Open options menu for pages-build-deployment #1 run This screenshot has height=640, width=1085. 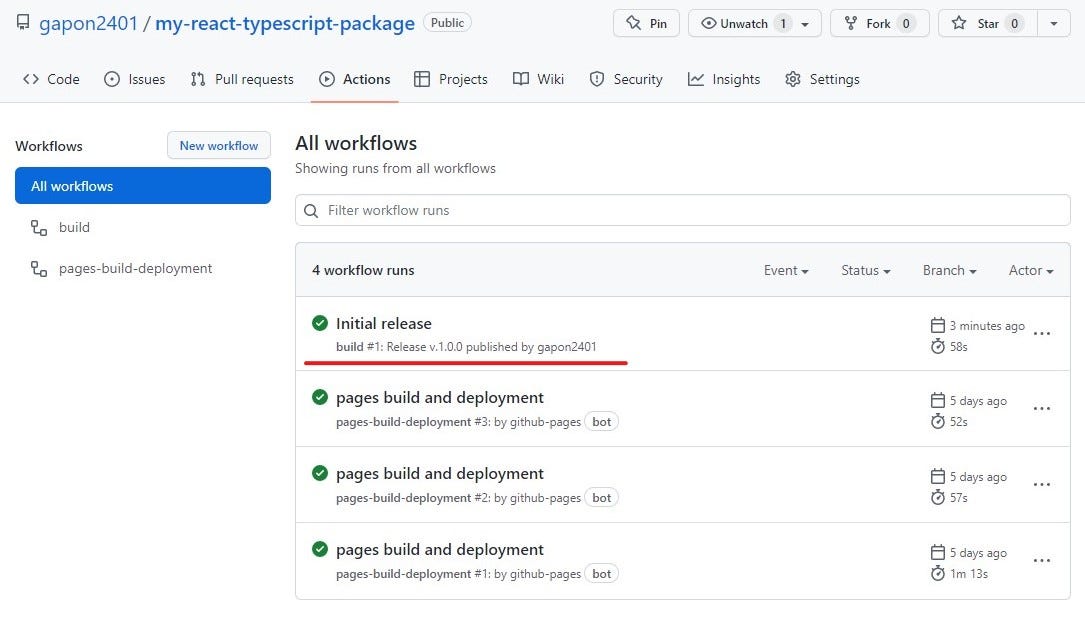[1041, 561]
